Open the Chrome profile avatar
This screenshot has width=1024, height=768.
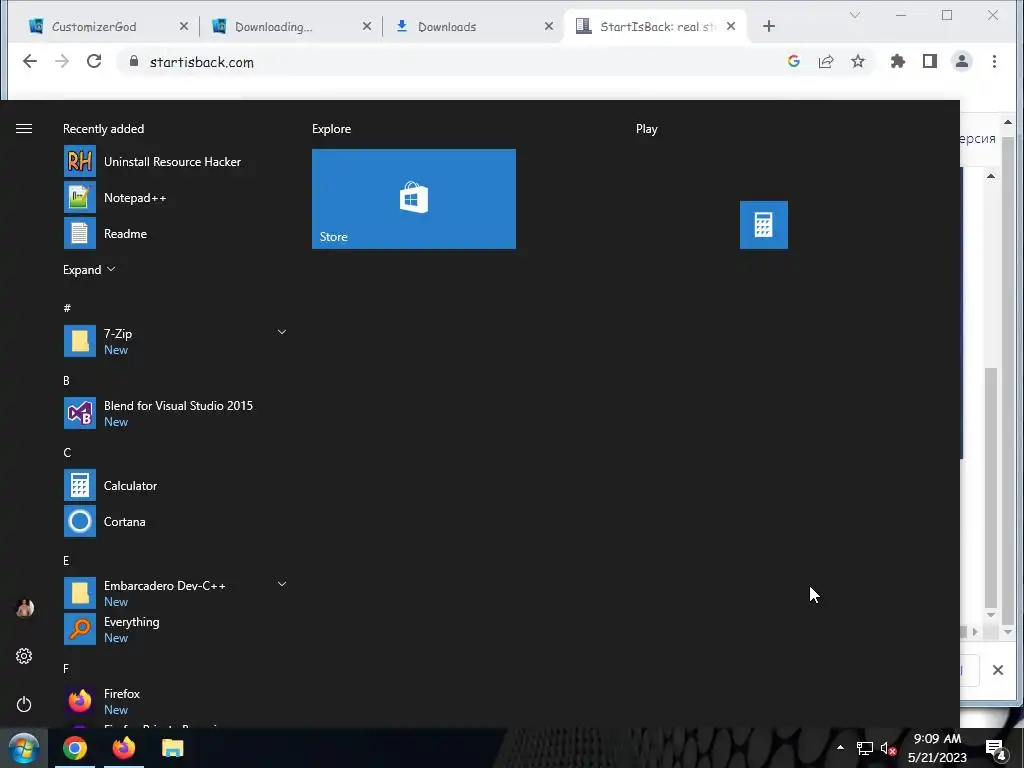[x=961, y=61]
